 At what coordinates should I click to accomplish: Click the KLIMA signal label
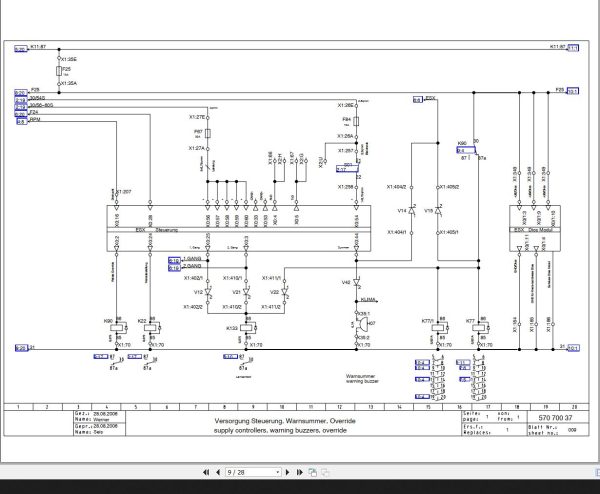pyautogui.click(x=368, y=300)
